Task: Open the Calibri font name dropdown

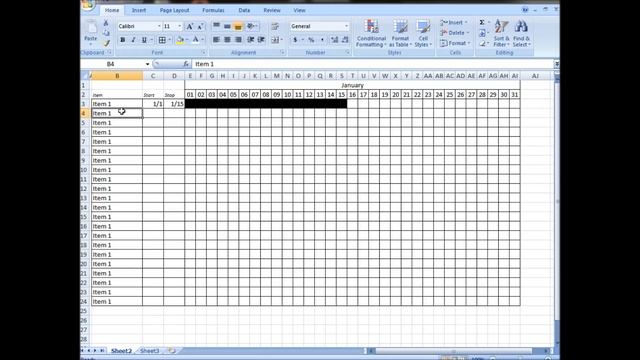Action: point(159,27)
